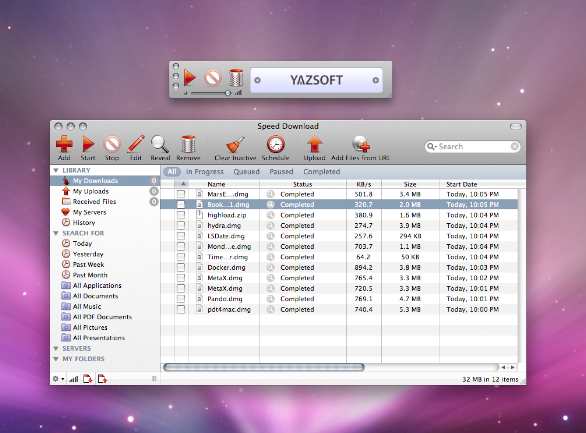586x433 pixels.
Task: Click Add Files from URL icon
Action: tap(361, 144)
